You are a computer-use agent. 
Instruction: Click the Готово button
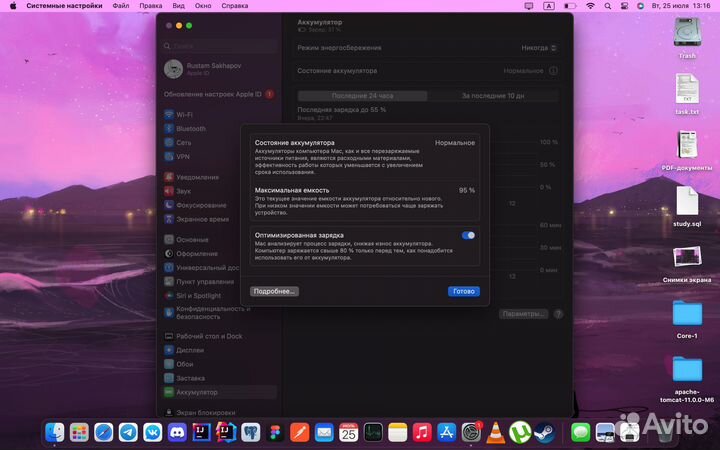464,291
